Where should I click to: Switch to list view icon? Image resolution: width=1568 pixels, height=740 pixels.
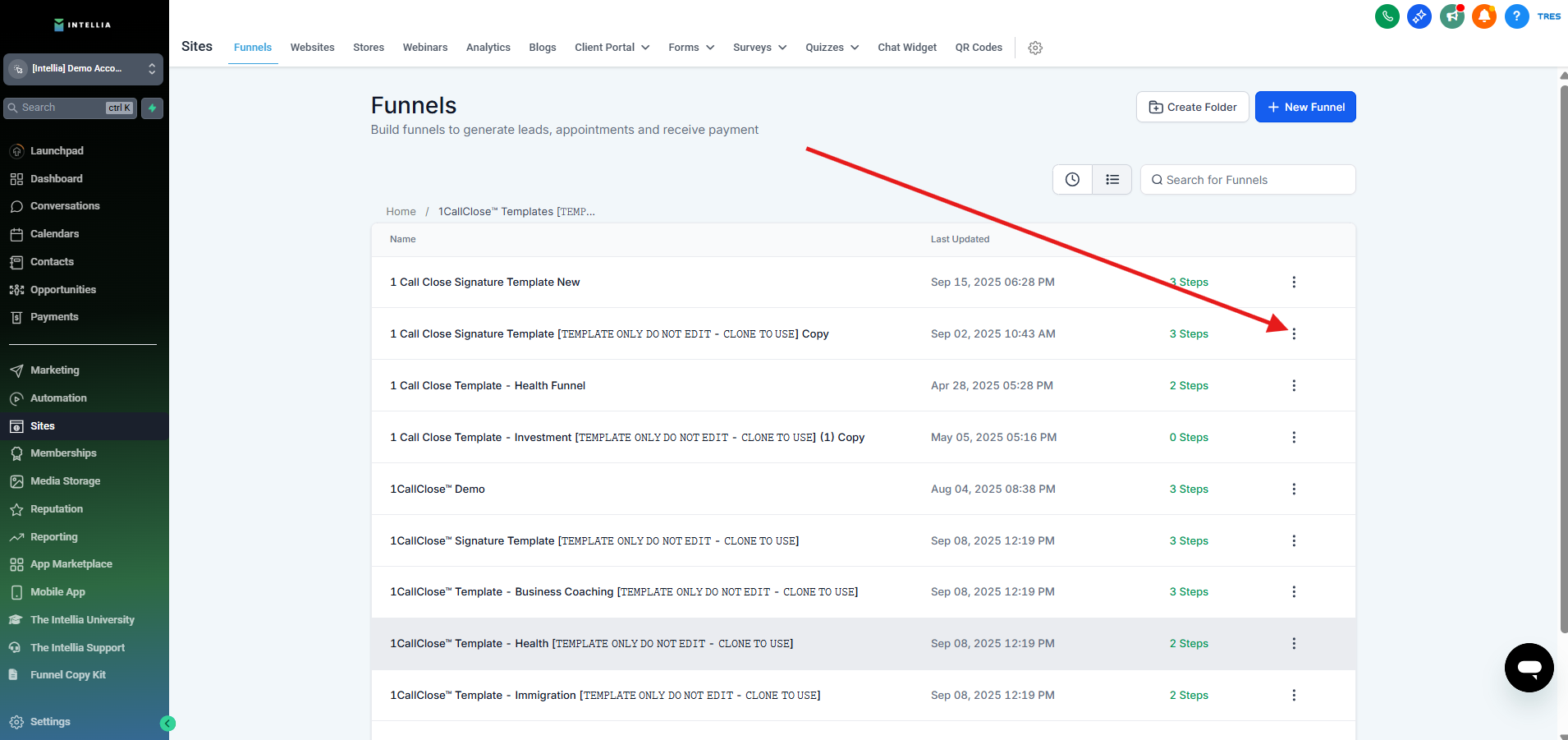1112,180
